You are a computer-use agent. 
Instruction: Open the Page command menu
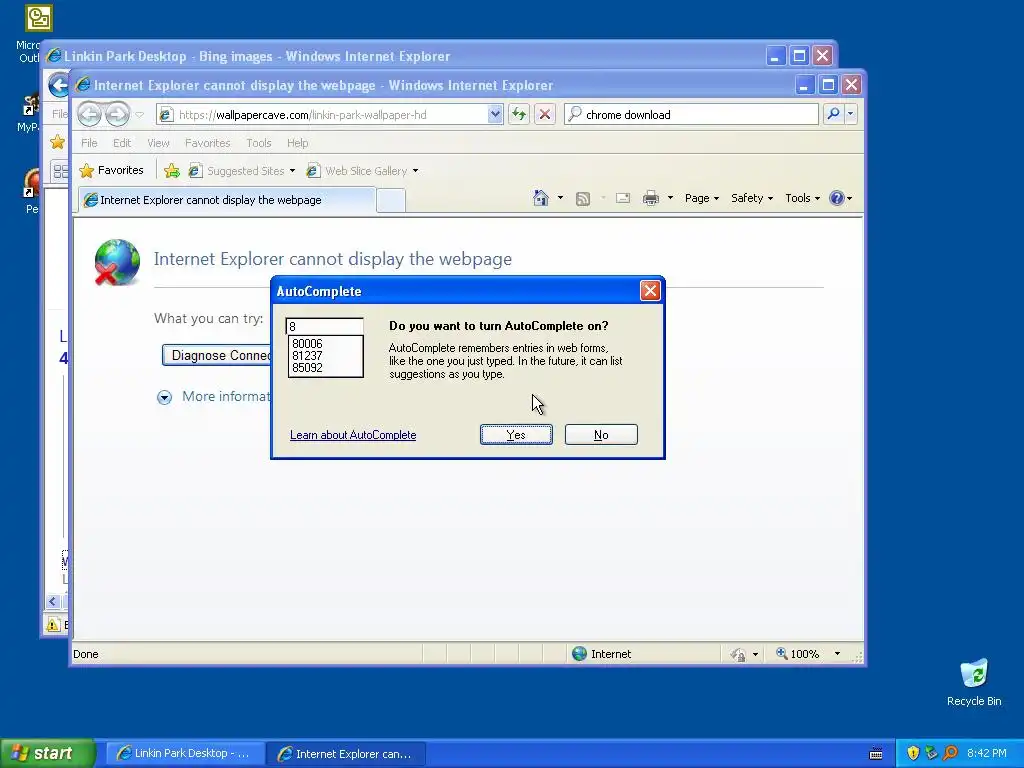(x=701, y=198)
